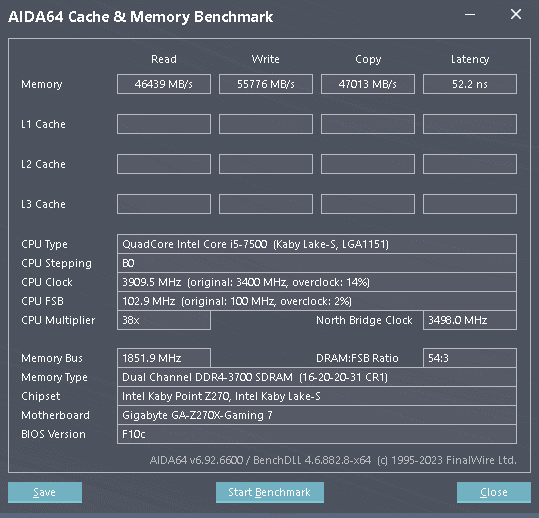539x518 pixels.
Task: Select the Memory Copy value 47013 MB/s
Action: tap(368, 84)
